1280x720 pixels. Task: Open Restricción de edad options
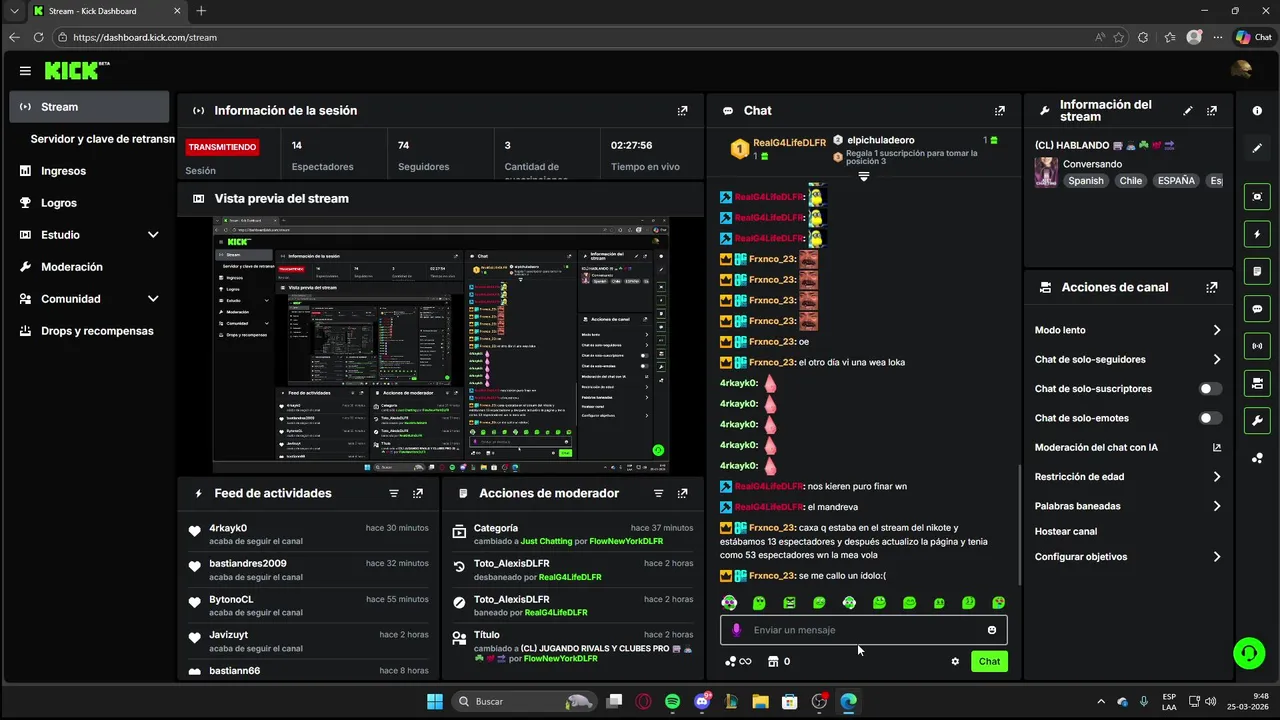click(1128, 477)
